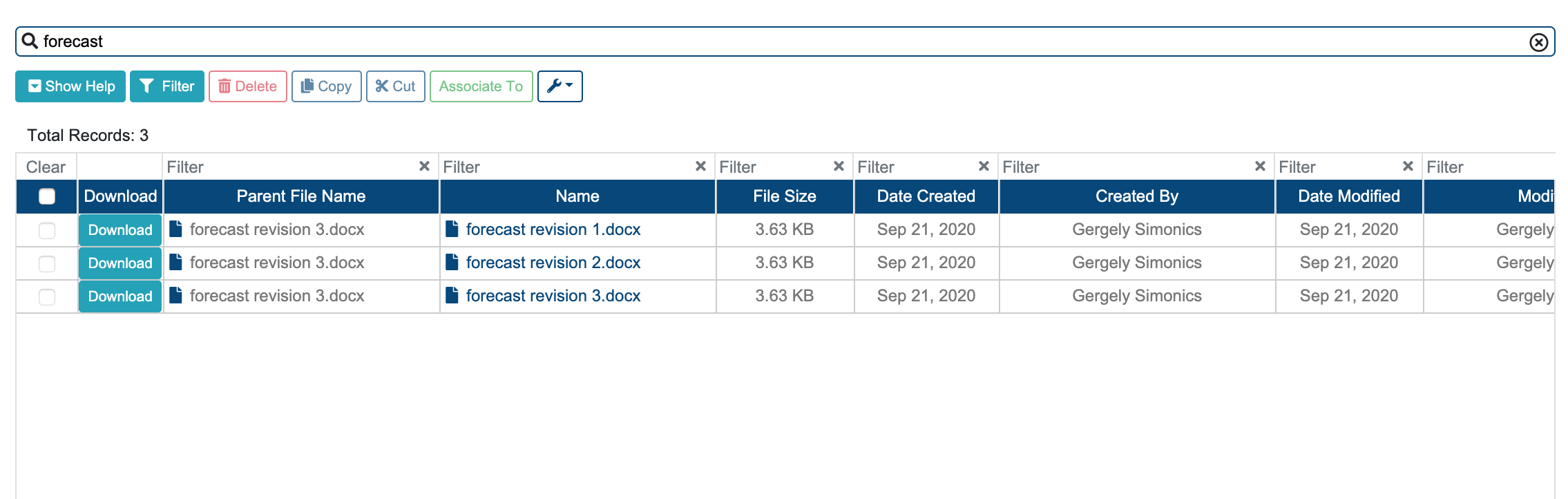1568x499 pixels.
Task: Clear the Date Created filter X
Action: coord(984,167)
